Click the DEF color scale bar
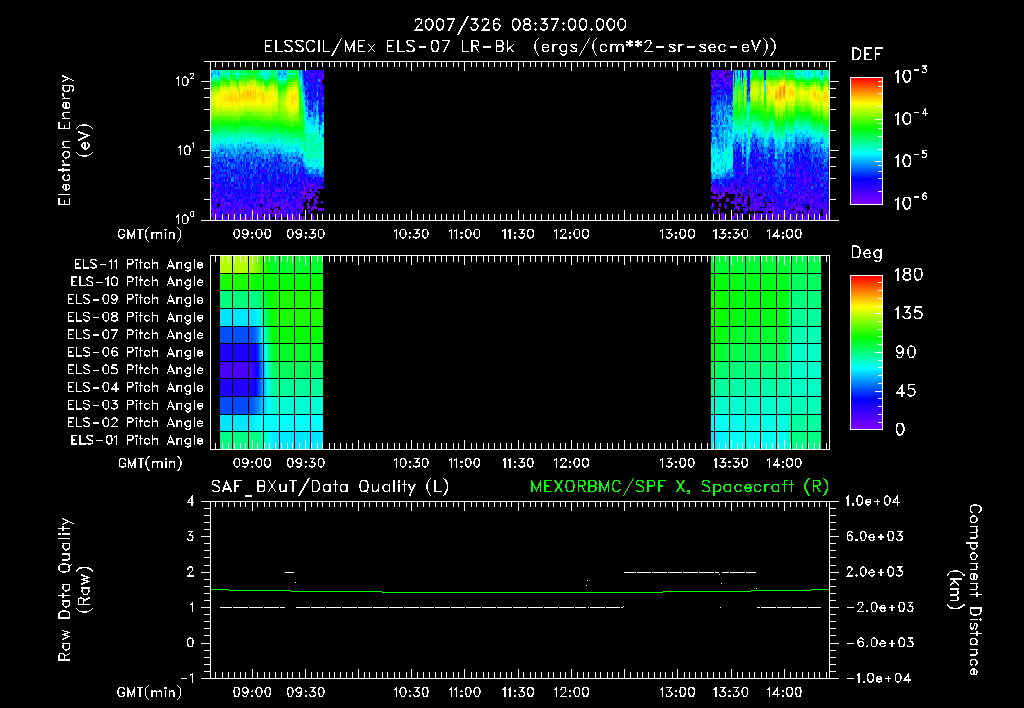1024x708 pixels. pos(866,141)
